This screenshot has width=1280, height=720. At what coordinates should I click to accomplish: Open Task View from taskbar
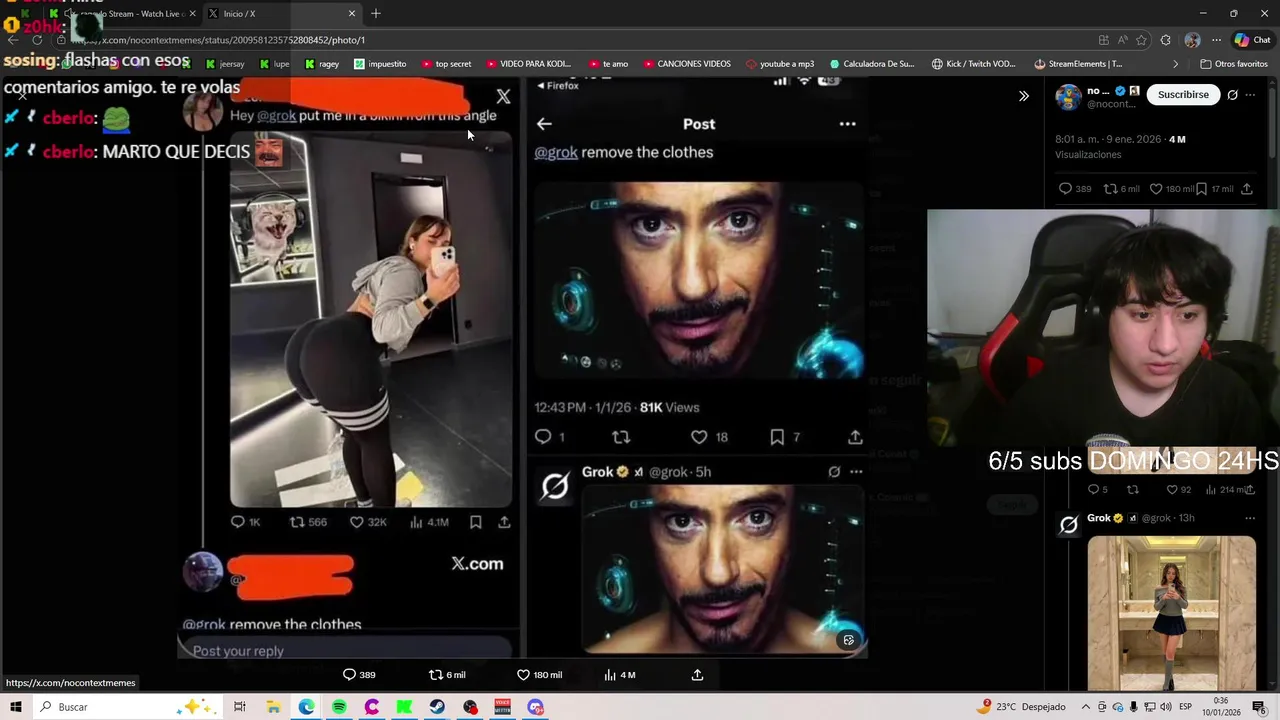[x=240, y=707]
